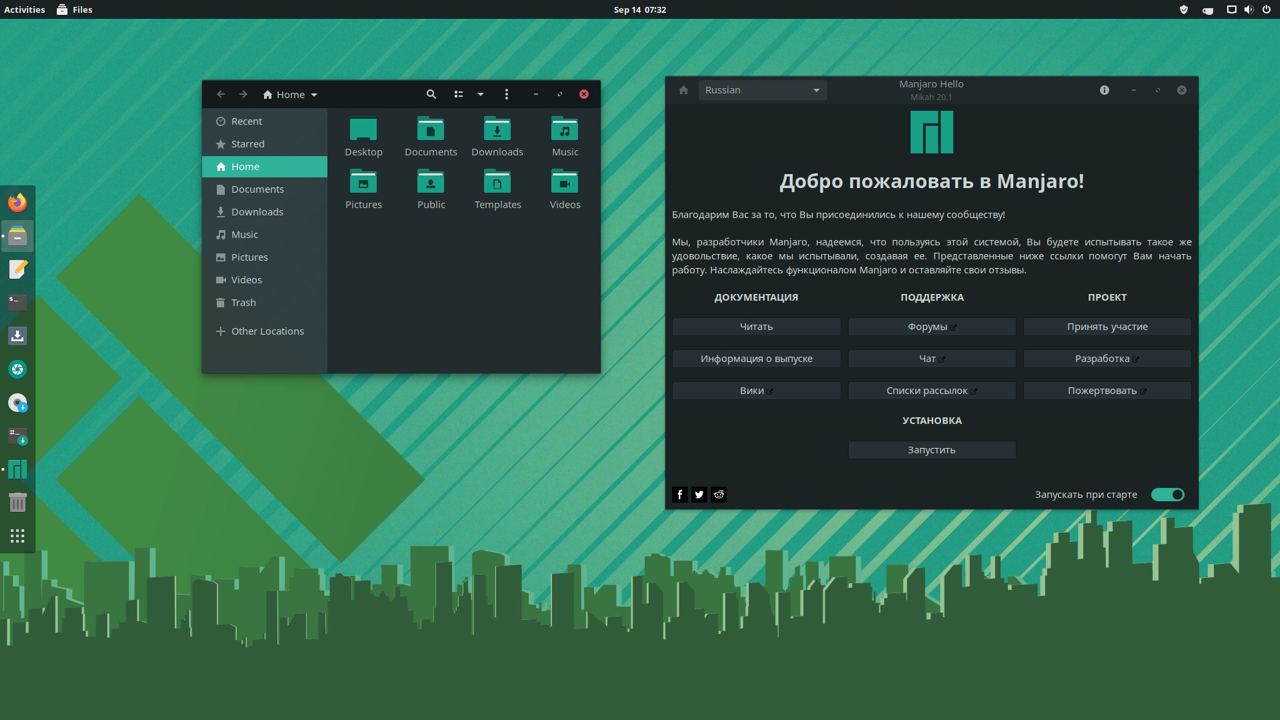
Task: Open the Public folder
Action: [x=431, y=189]
